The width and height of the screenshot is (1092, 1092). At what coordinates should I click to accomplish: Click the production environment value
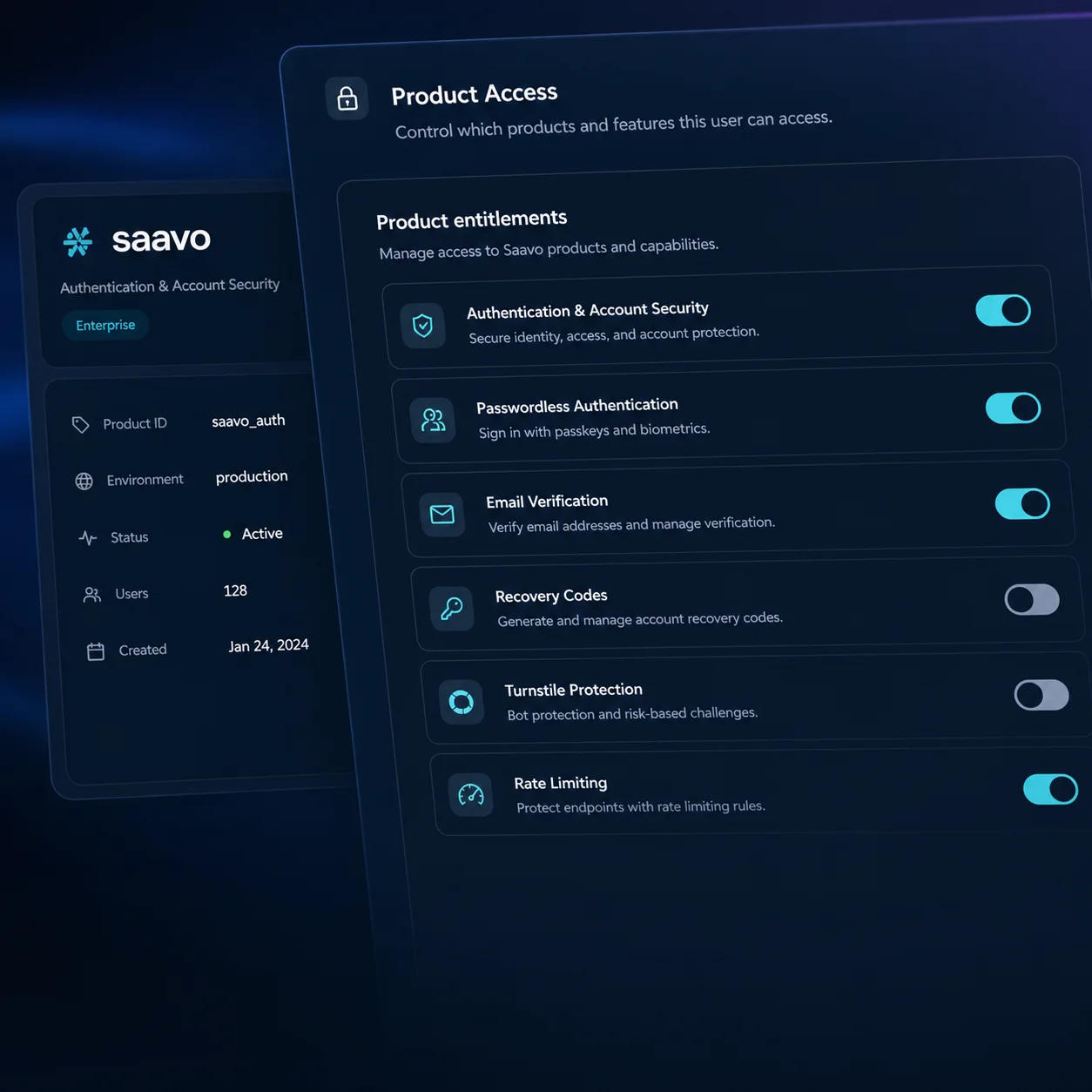tap(252, 476)
